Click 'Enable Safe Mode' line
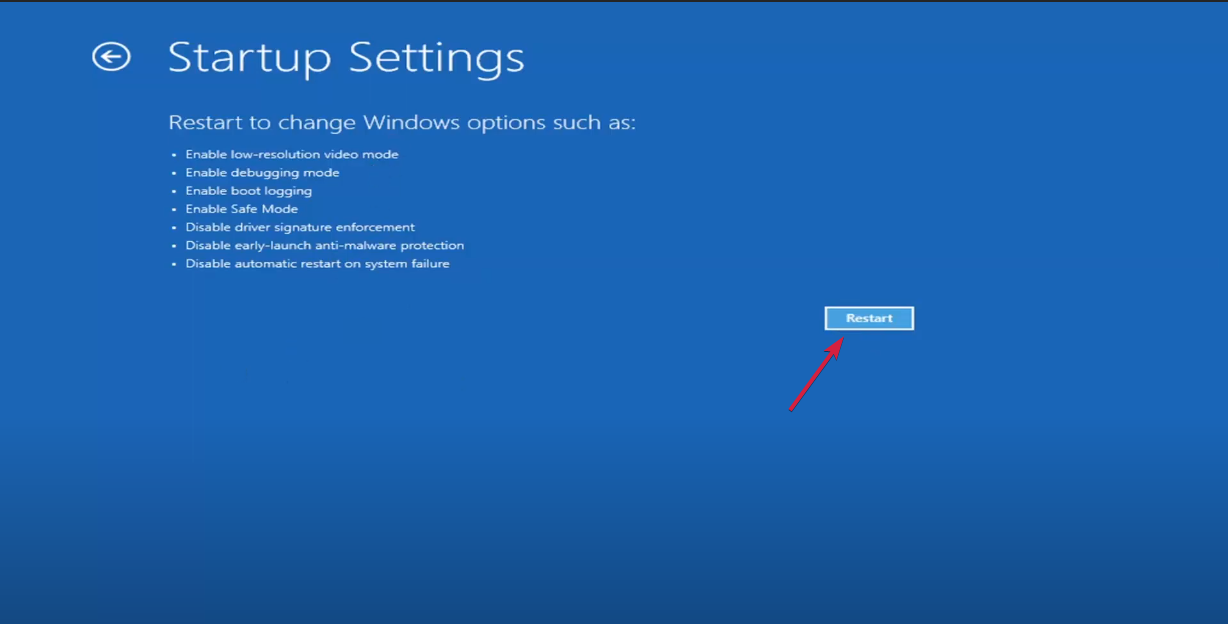The image size is (1228, 624). 242,209
